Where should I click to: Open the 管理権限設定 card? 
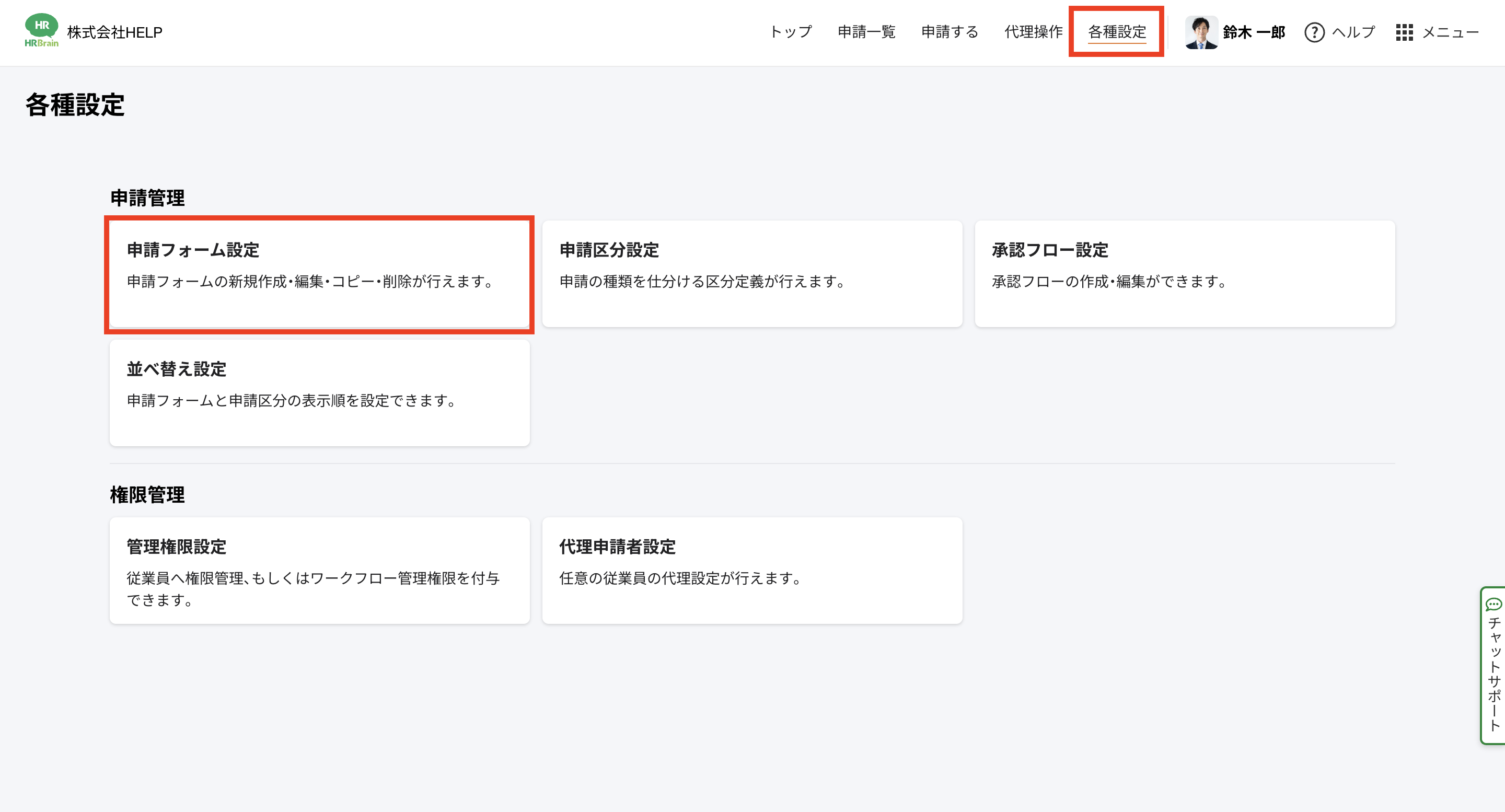click(320, 570)
